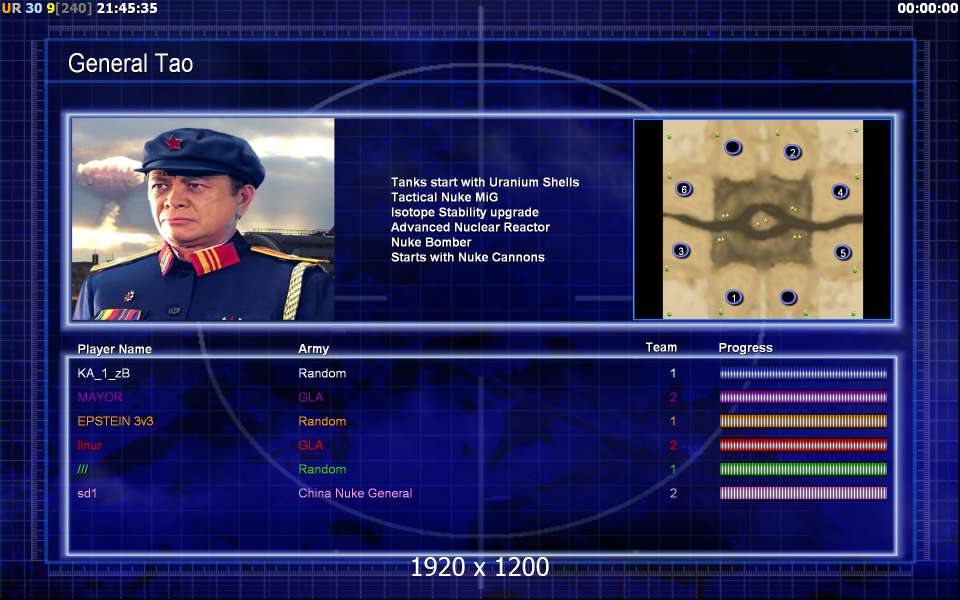Select player name sd1
This screenshot has height=600, width=960.
[x=87, y=493]
